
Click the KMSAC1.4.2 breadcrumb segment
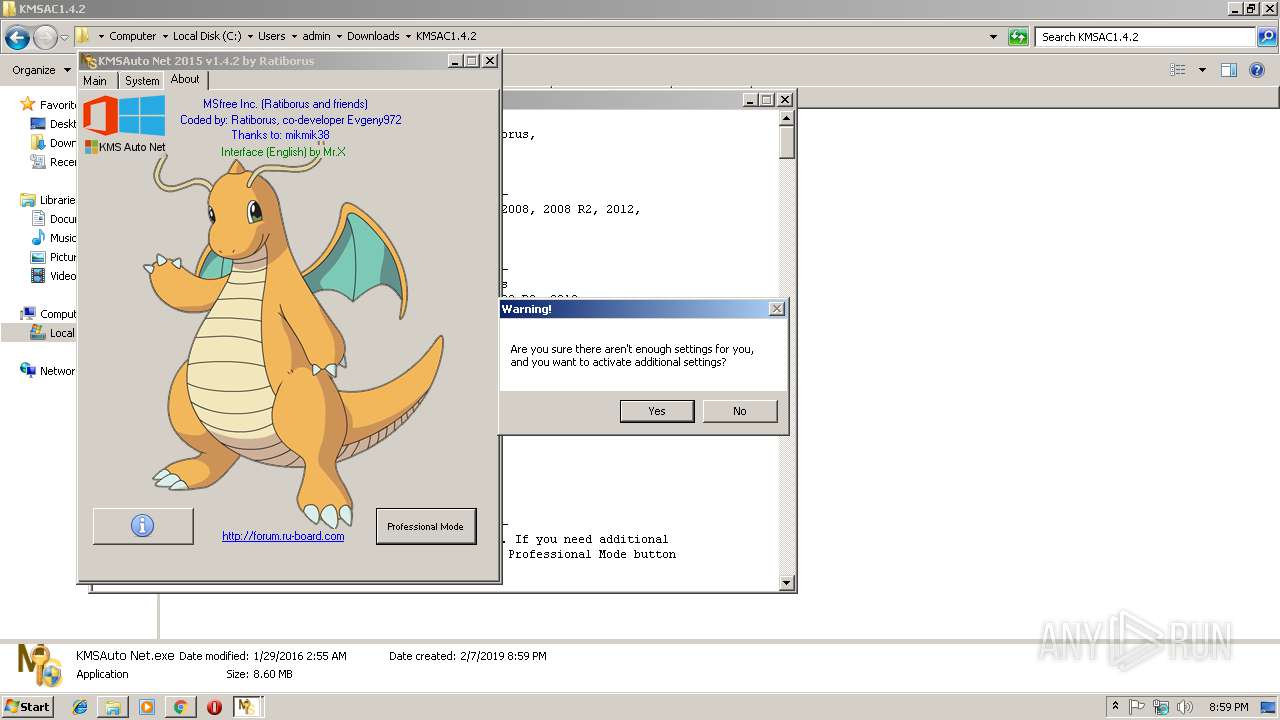tap(446, 36)
